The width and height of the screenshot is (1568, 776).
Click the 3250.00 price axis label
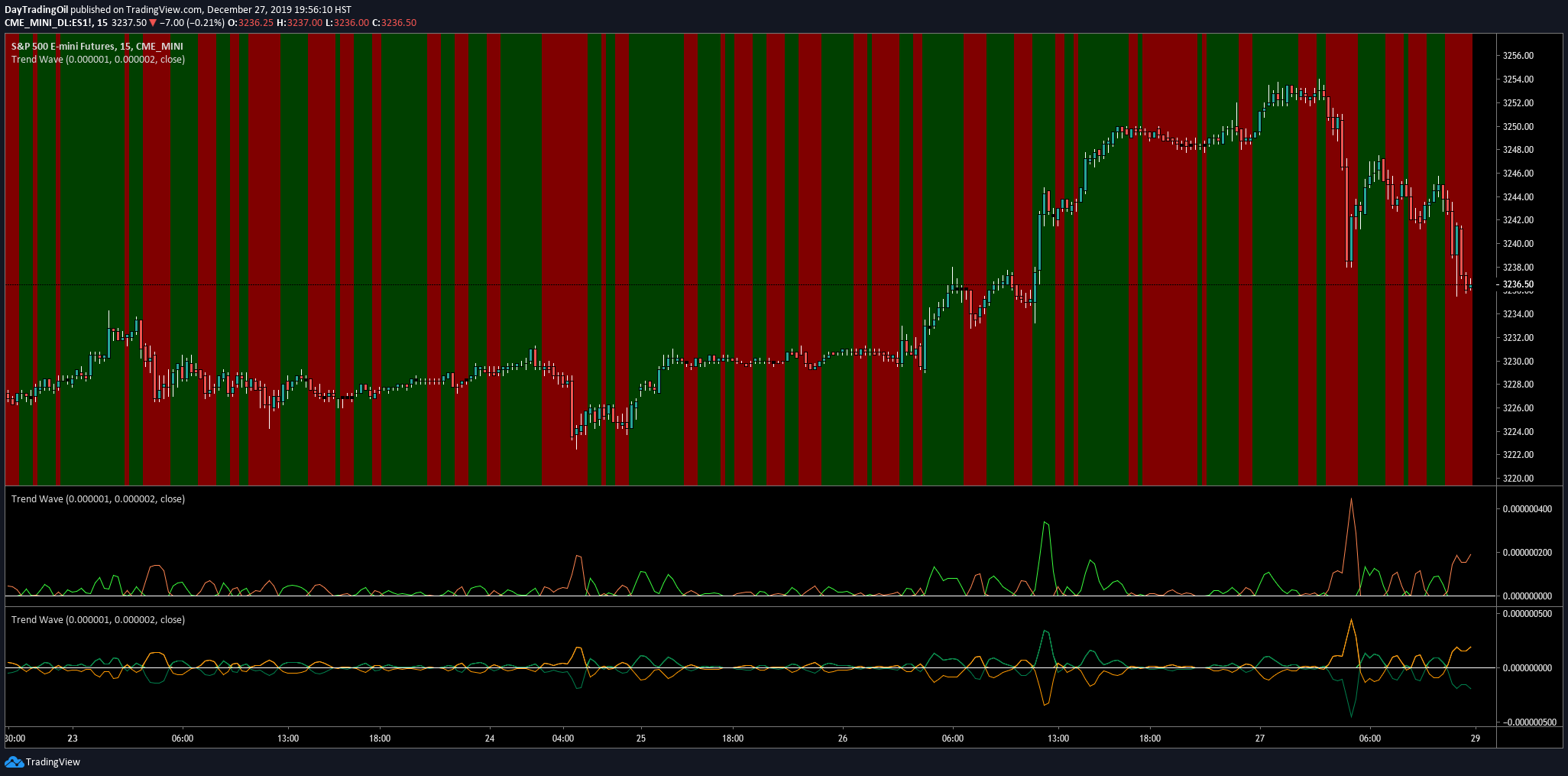click(x=1518, y=126)
